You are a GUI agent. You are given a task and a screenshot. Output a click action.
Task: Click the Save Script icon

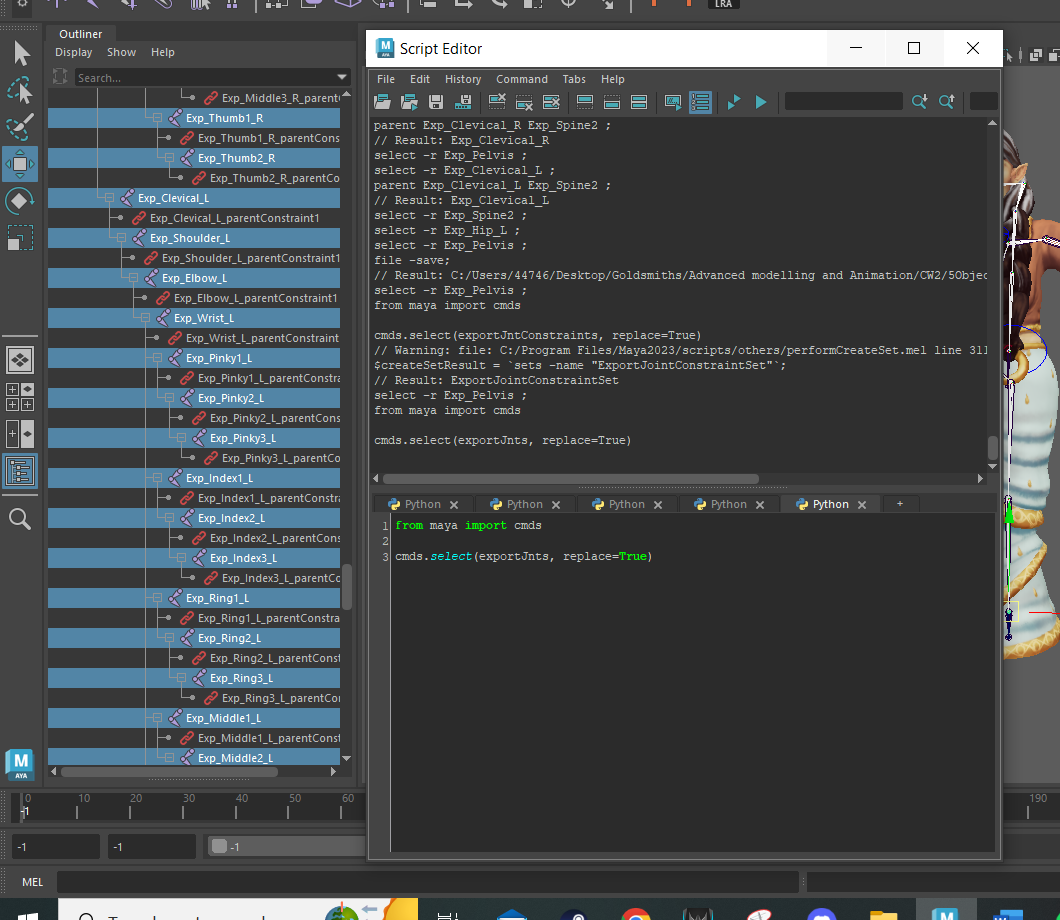[x=436, y=102]
